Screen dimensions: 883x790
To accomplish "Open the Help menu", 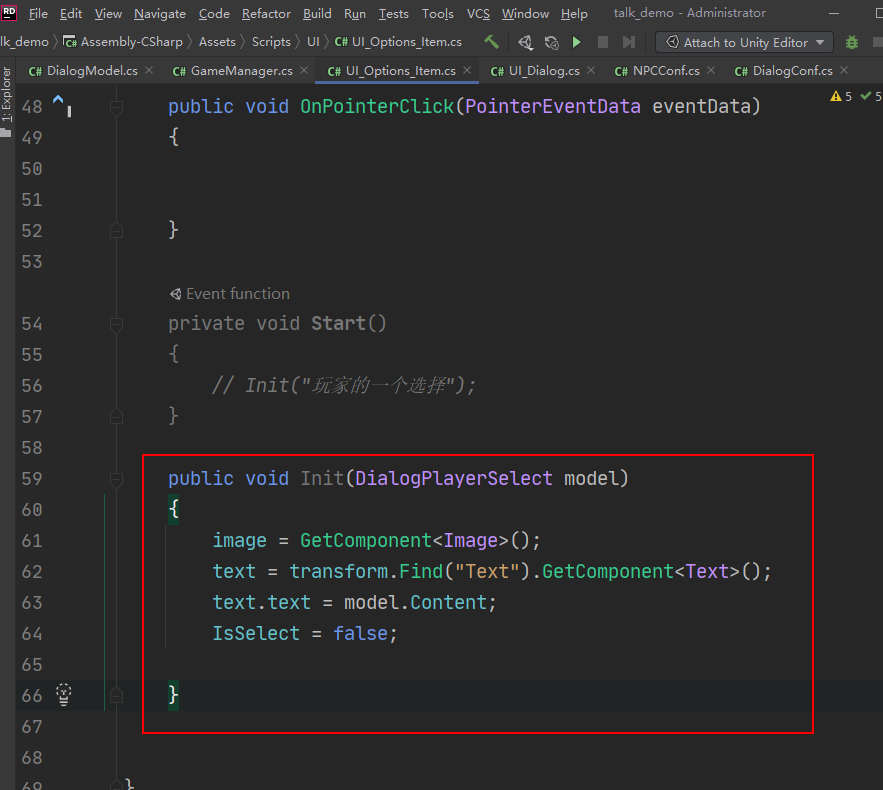I will [x=574, y=14].
